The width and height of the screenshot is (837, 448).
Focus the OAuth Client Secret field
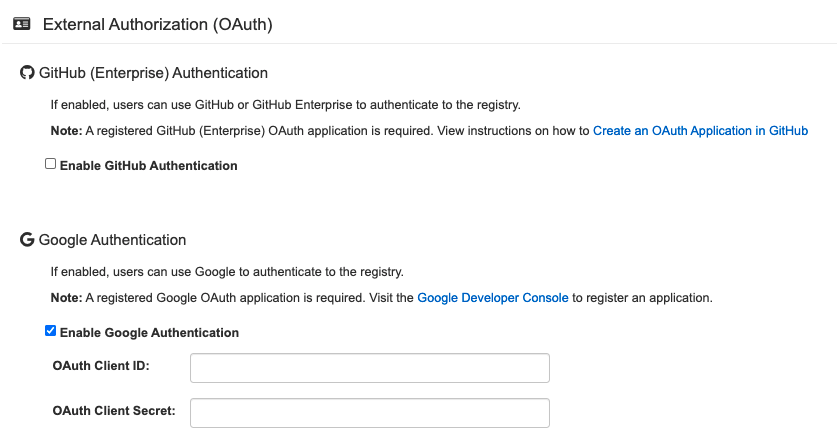click(x=370, y=413)
